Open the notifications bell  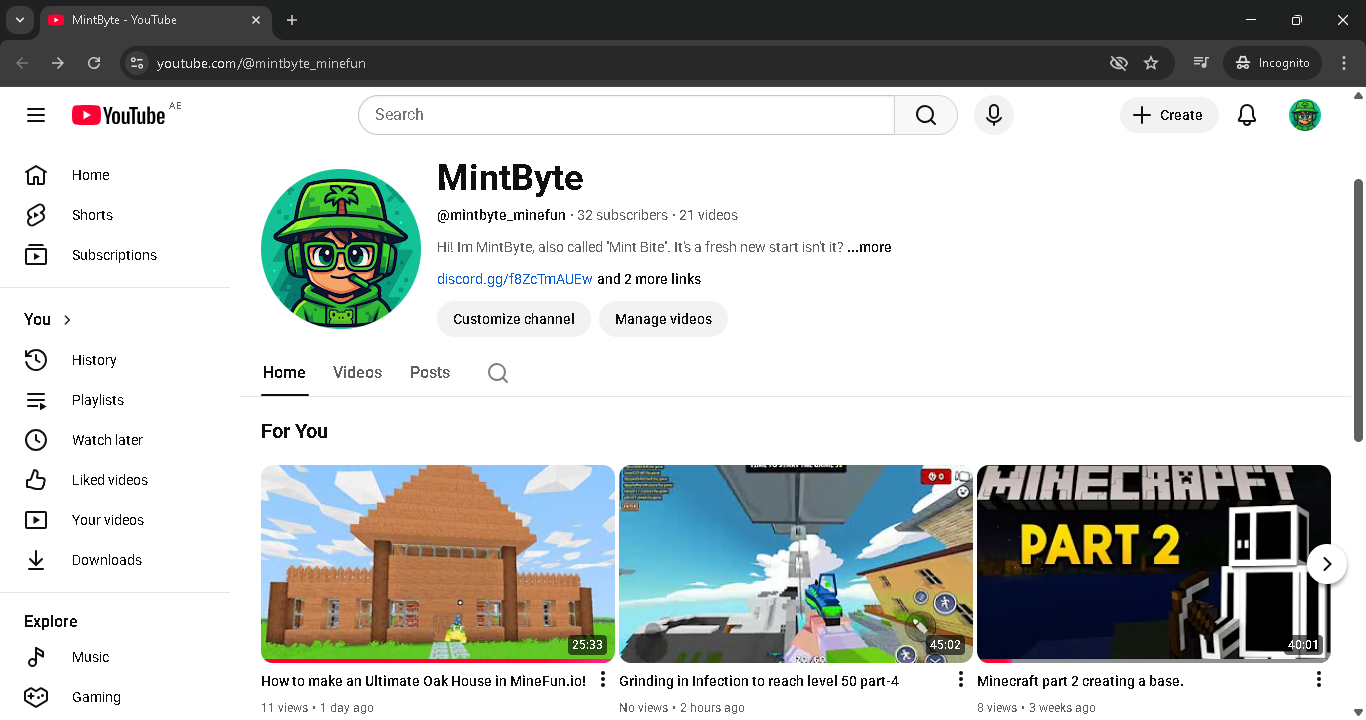click(x=1246, y=115)
